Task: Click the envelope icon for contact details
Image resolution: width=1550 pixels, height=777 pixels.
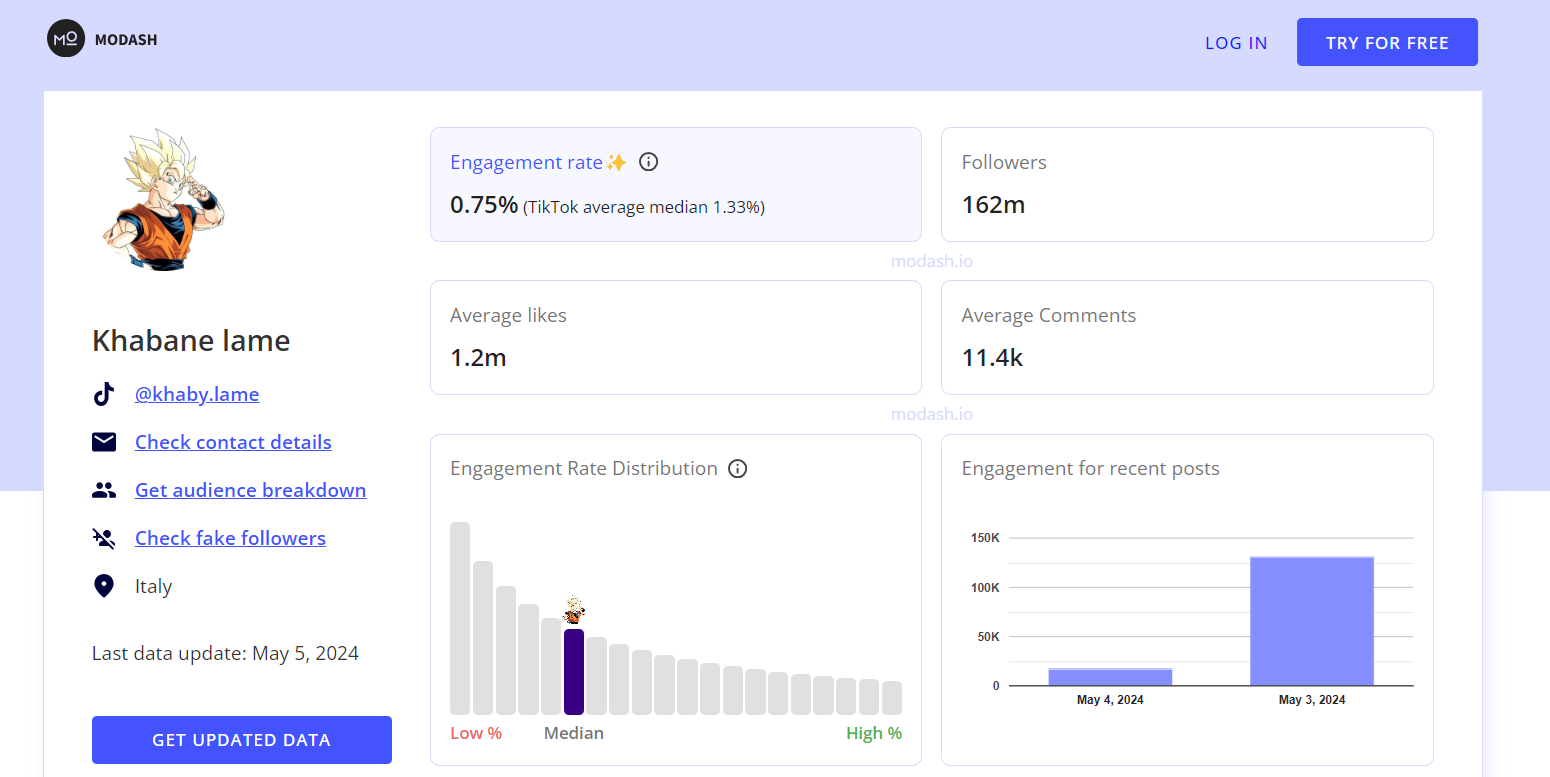Action: pos(104,442)
